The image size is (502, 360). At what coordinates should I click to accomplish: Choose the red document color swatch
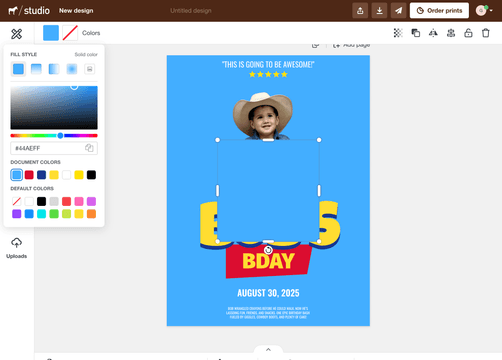29,175
